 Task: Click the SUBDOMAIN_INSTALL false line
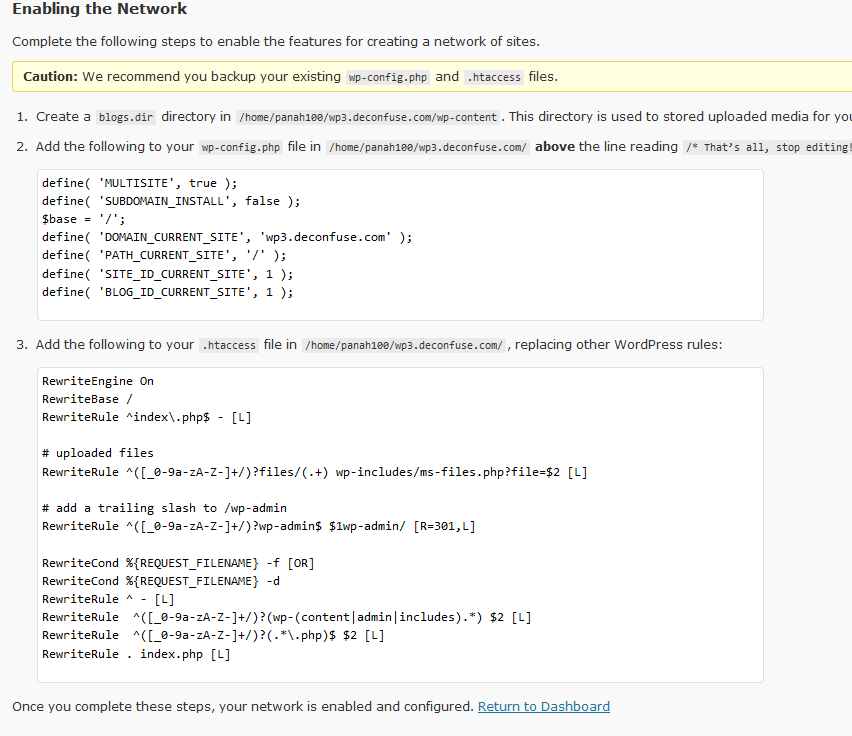171,201
